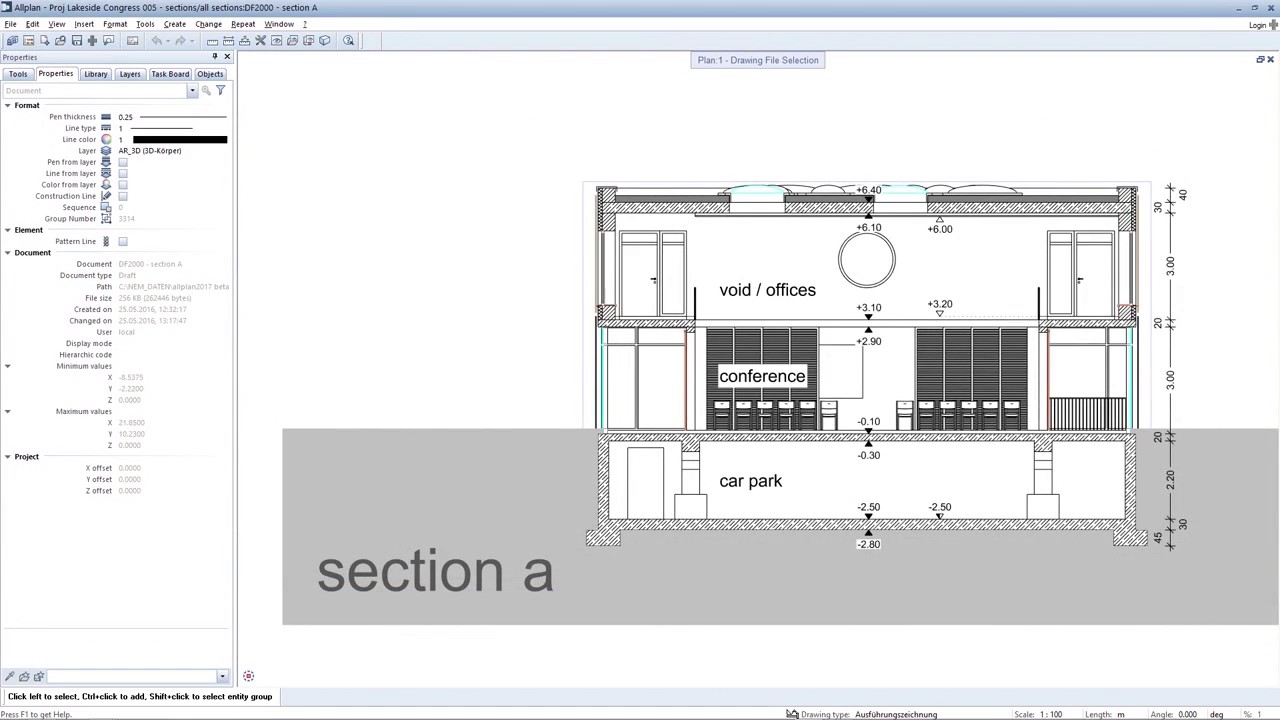Viewport: 1280px width, 720px height.
Task: Click the black Line color swatch
Action: click(x=180, y=140)
